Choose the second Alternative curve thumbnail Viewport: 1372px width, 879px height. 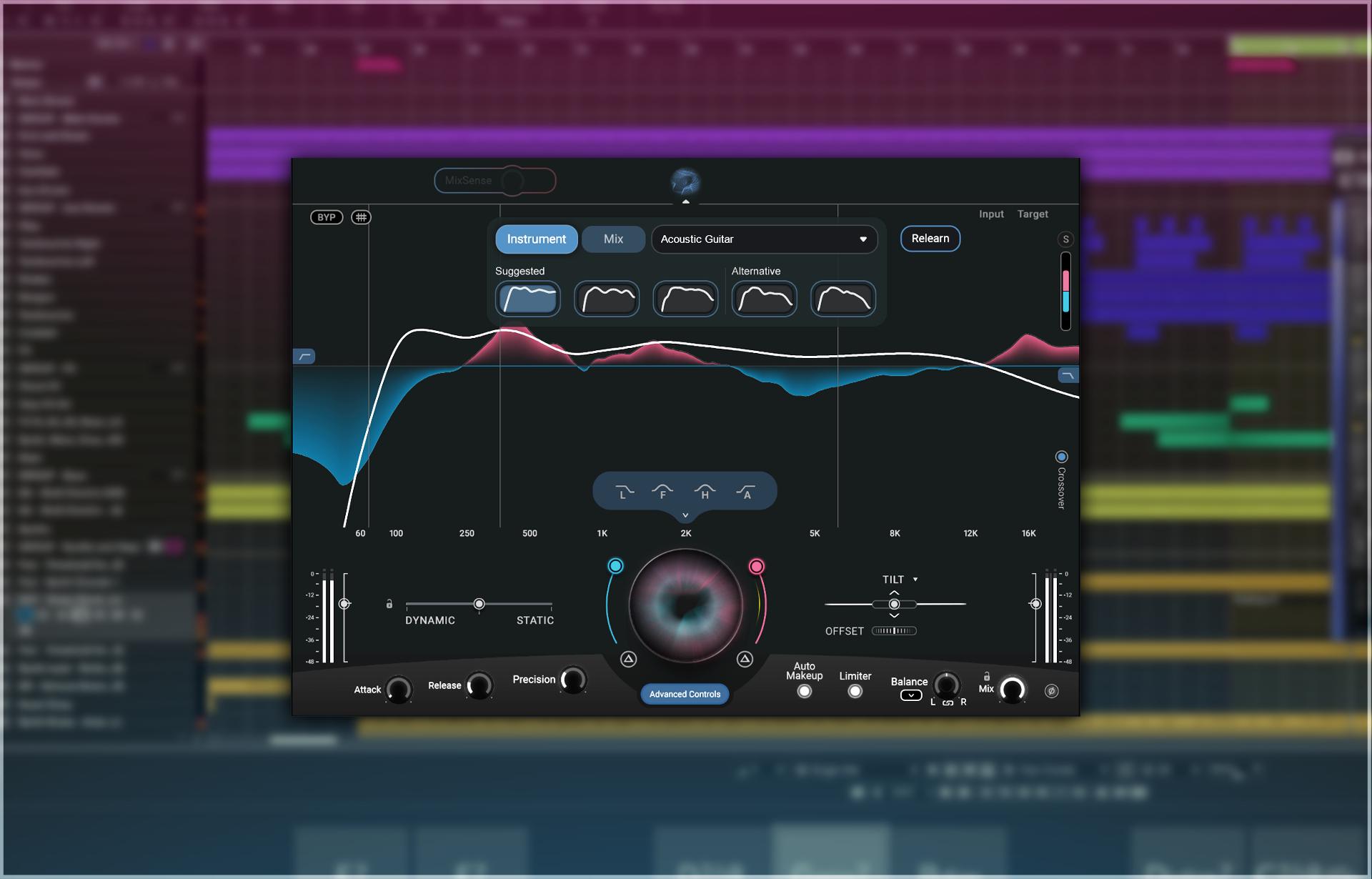(x=843, y=299)
